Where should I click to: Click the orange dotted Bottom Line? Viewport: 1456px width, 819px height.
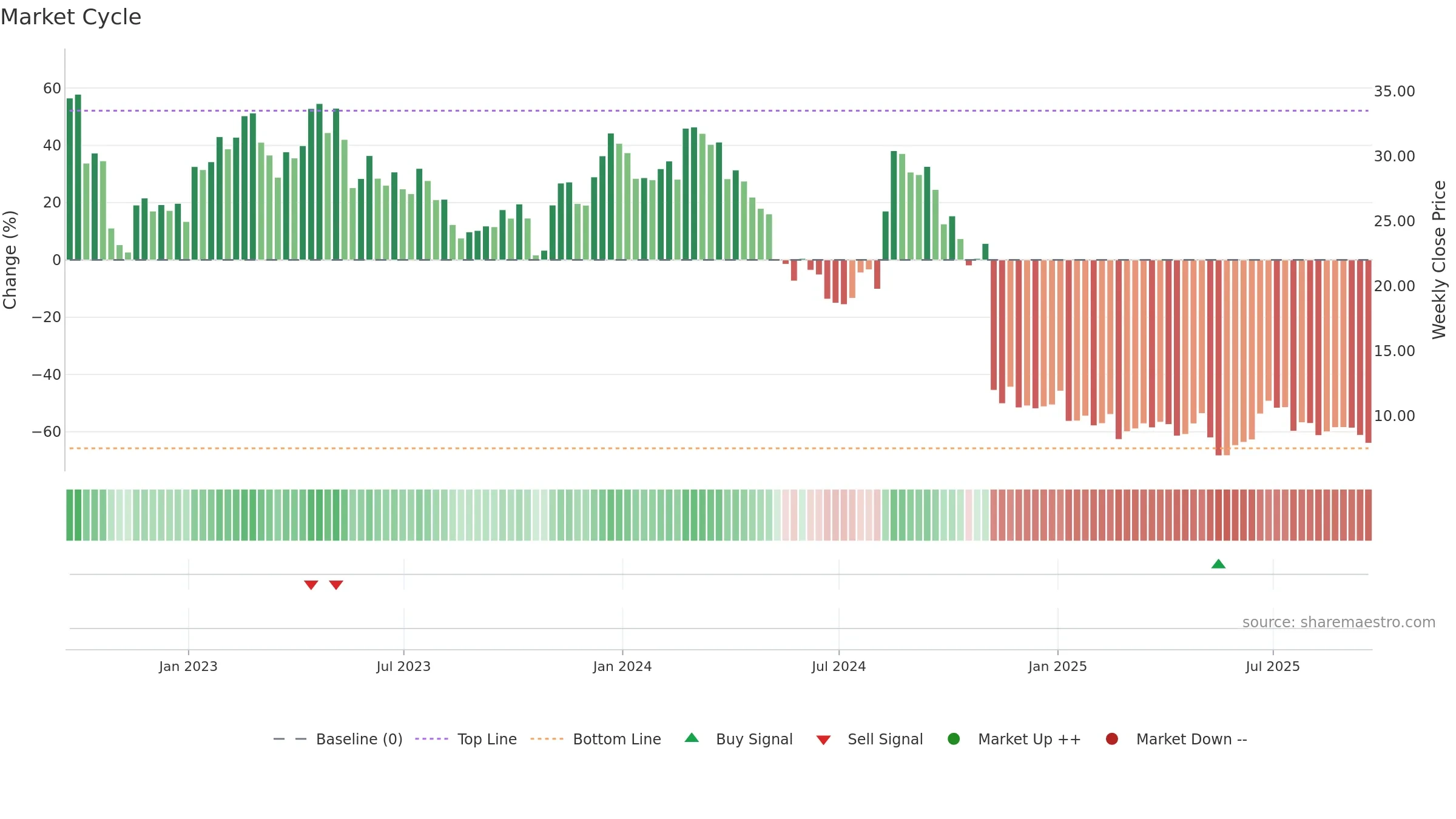coord(719,448)
